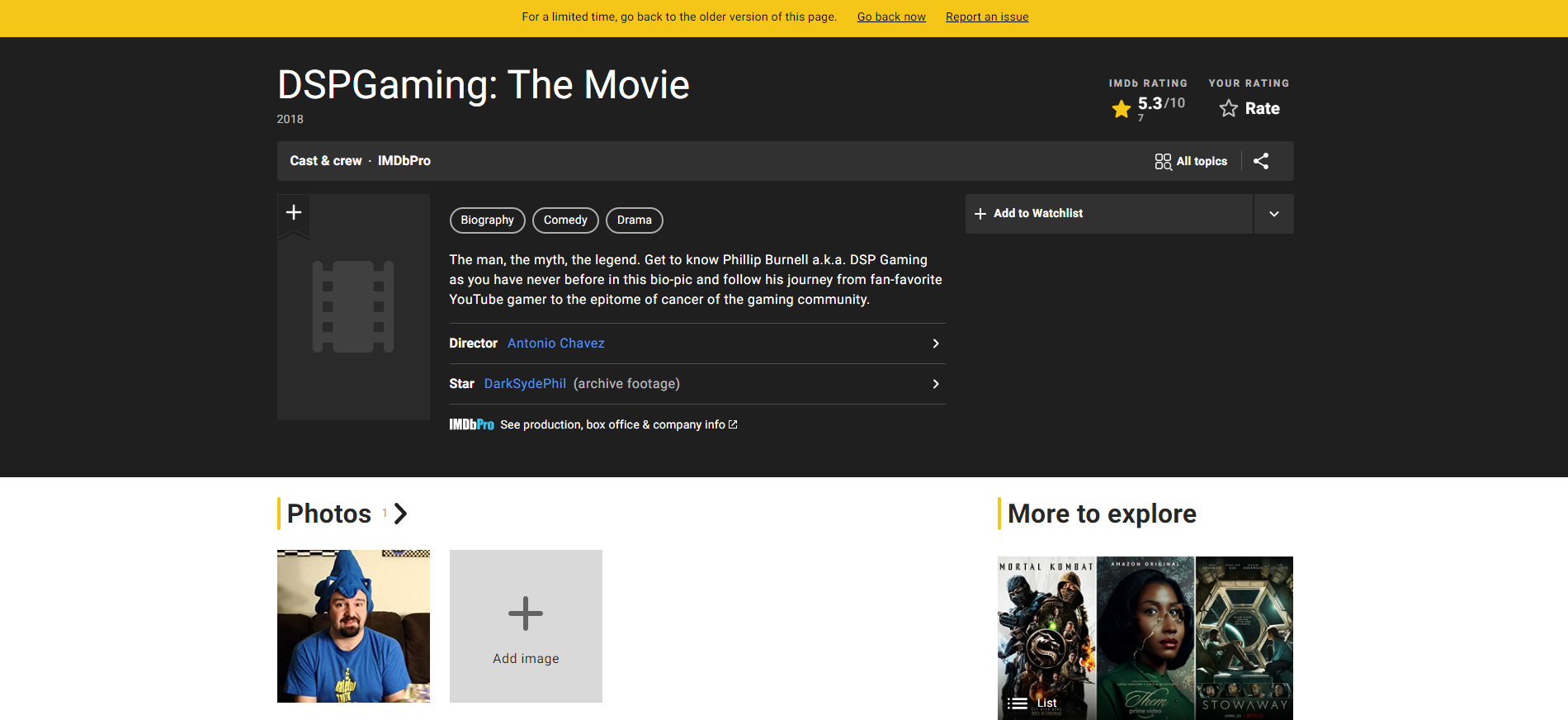Click the All topics label

pyautogui.click(x=1202, y=162)
